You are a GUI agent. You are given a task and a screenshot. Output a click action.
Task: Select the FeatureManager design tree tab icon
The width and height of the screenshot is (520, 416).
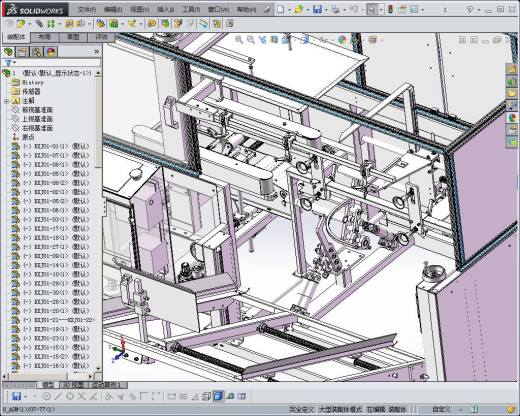[x=9, y=52]
